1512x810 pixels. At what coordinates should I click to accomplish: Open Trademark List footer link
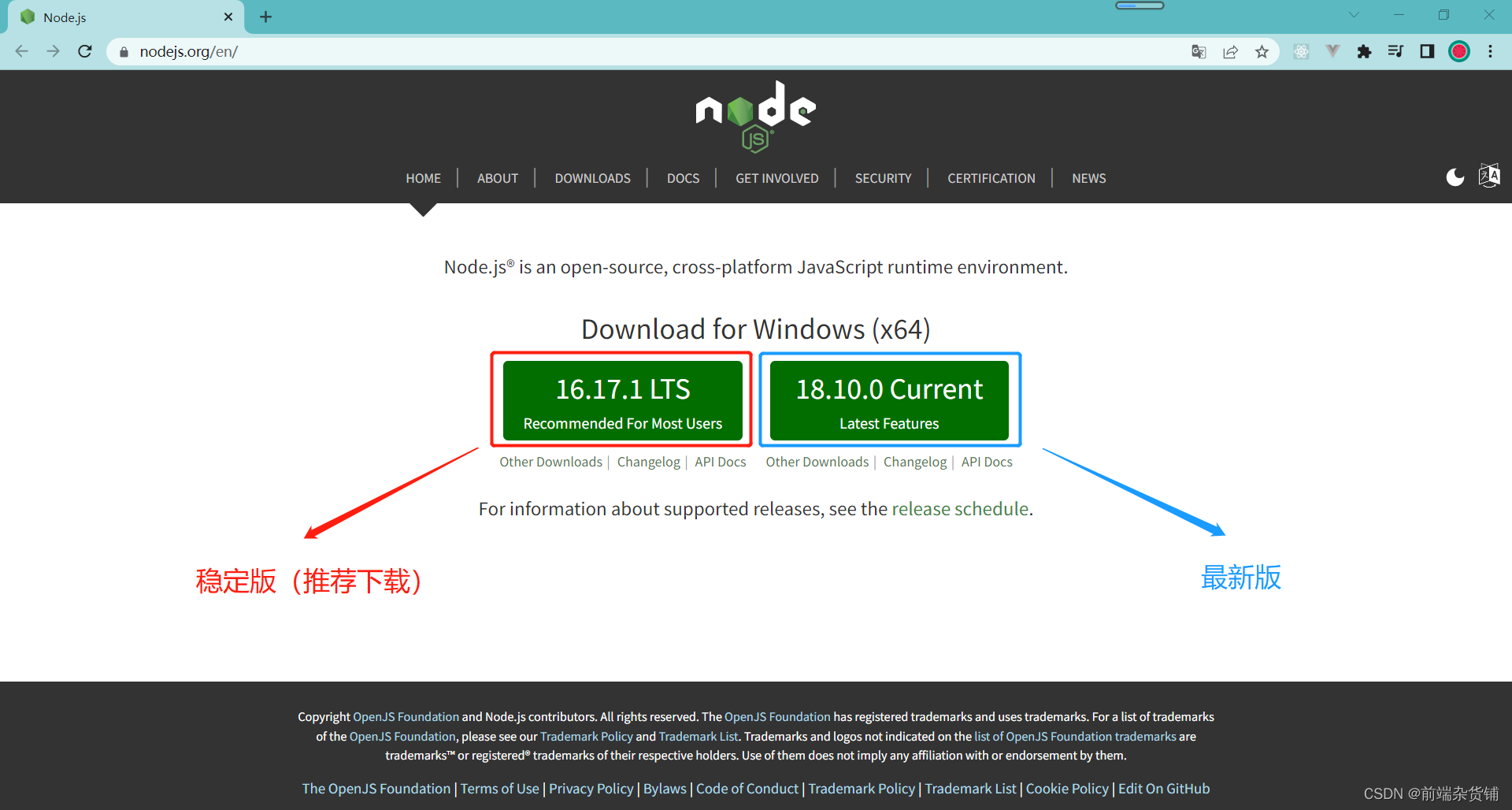click(x=970, y=789)
